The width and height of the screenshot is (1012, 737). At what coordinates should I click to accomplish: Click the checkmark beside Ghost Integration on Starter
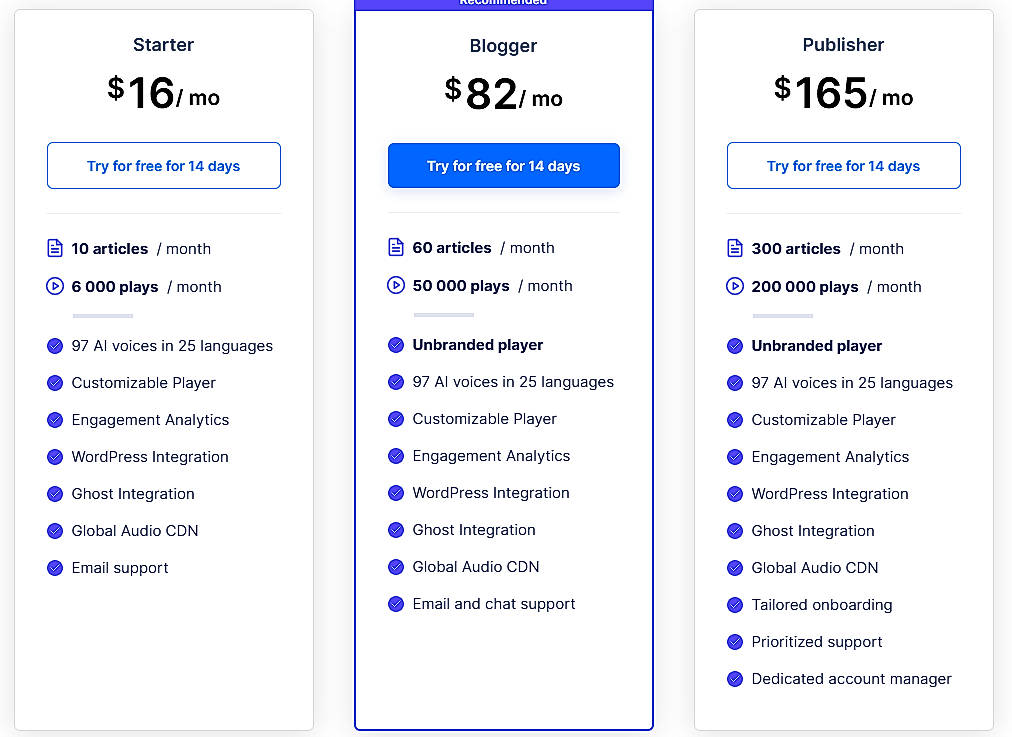click(55, 494)
